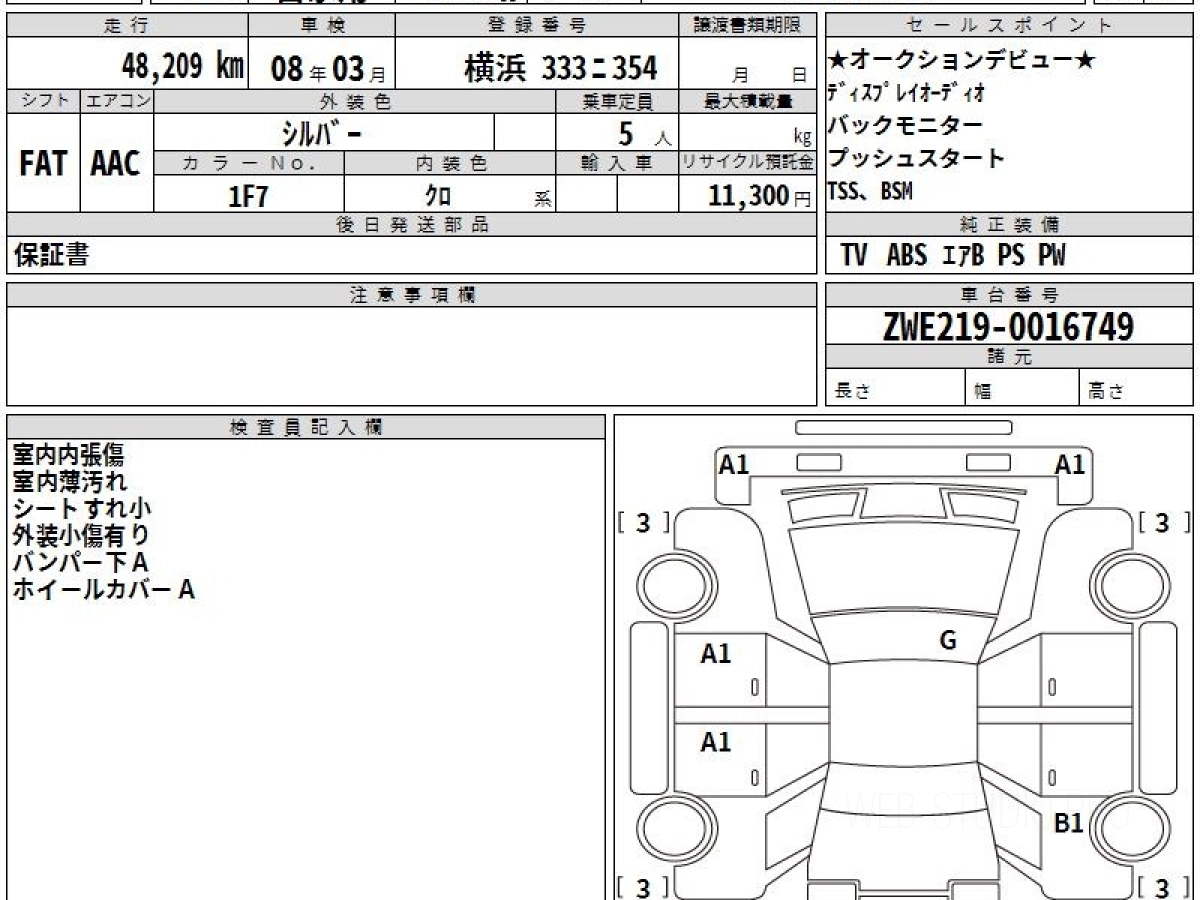The width and height of the screenshot is (1200, 900).
Task: Select the mileage value 48,209 km
Action: (x=182, y=66)
